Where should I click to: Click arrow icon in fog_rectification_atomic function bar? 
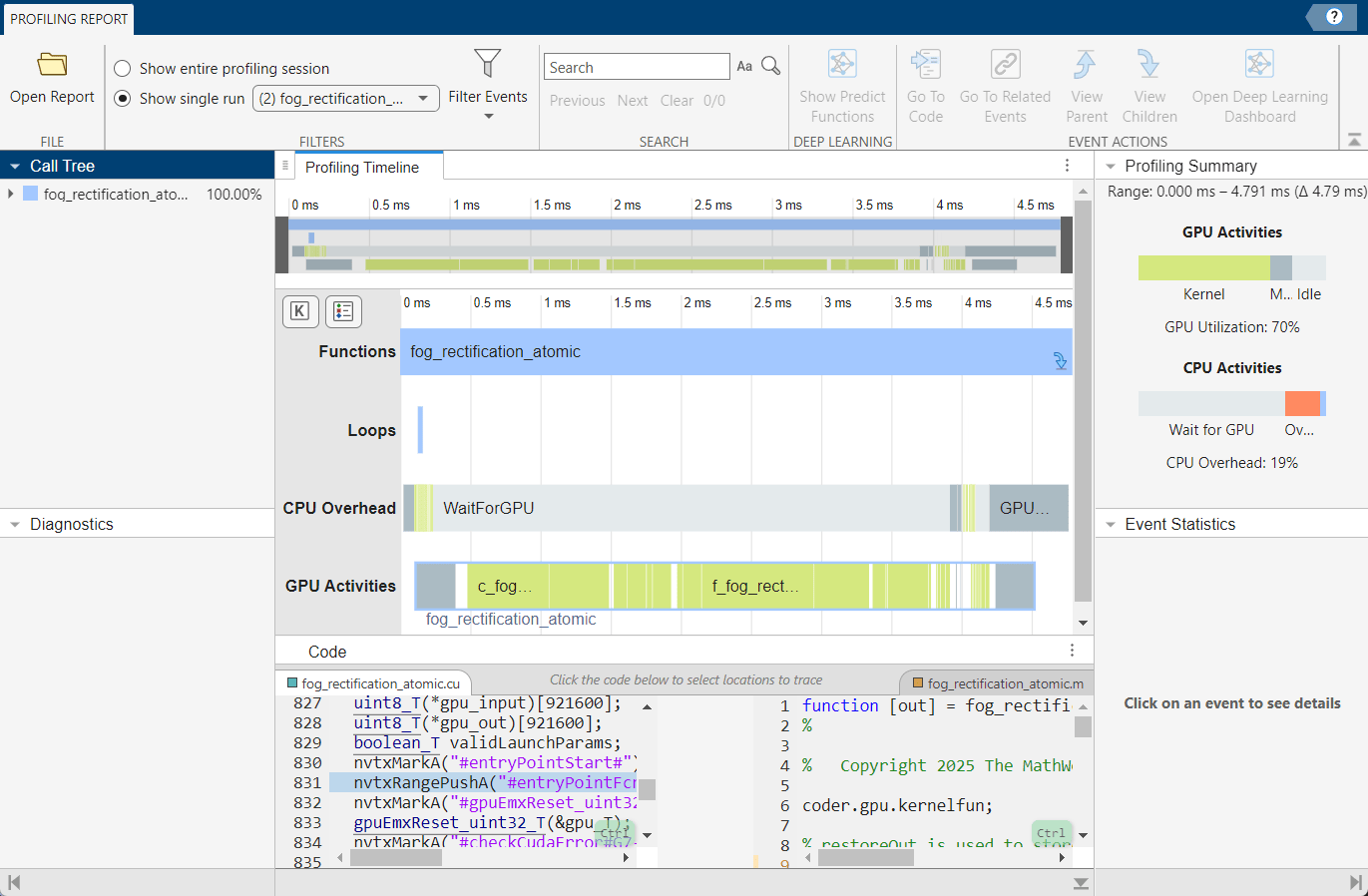pos(1060,361)
